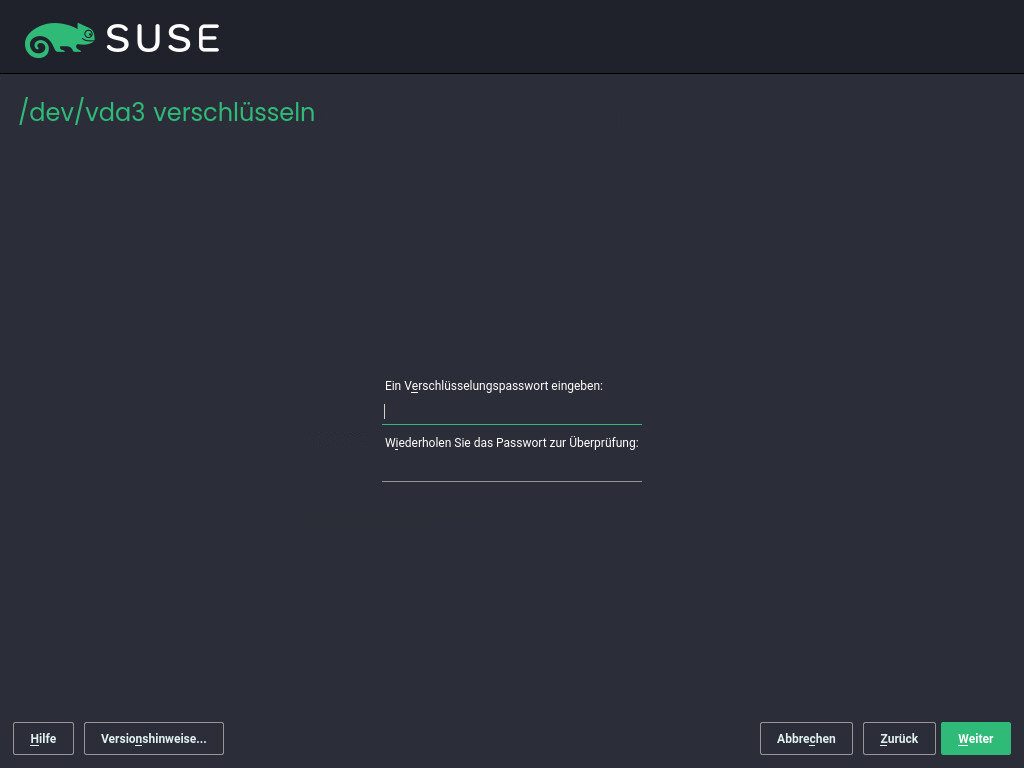Screen dimensions: 1024x768
Task: Open Versionshinweise release notes
Action: click(153, 739)
